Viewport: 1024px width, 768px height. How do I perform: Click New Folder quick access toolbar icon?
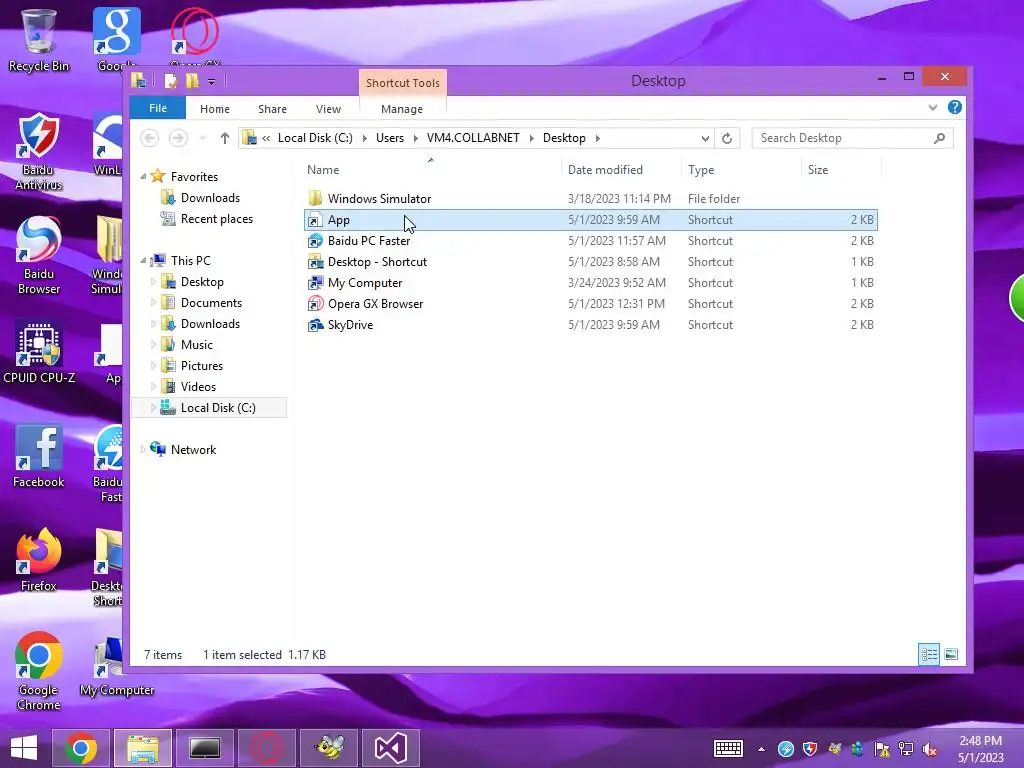click(192, 81)
